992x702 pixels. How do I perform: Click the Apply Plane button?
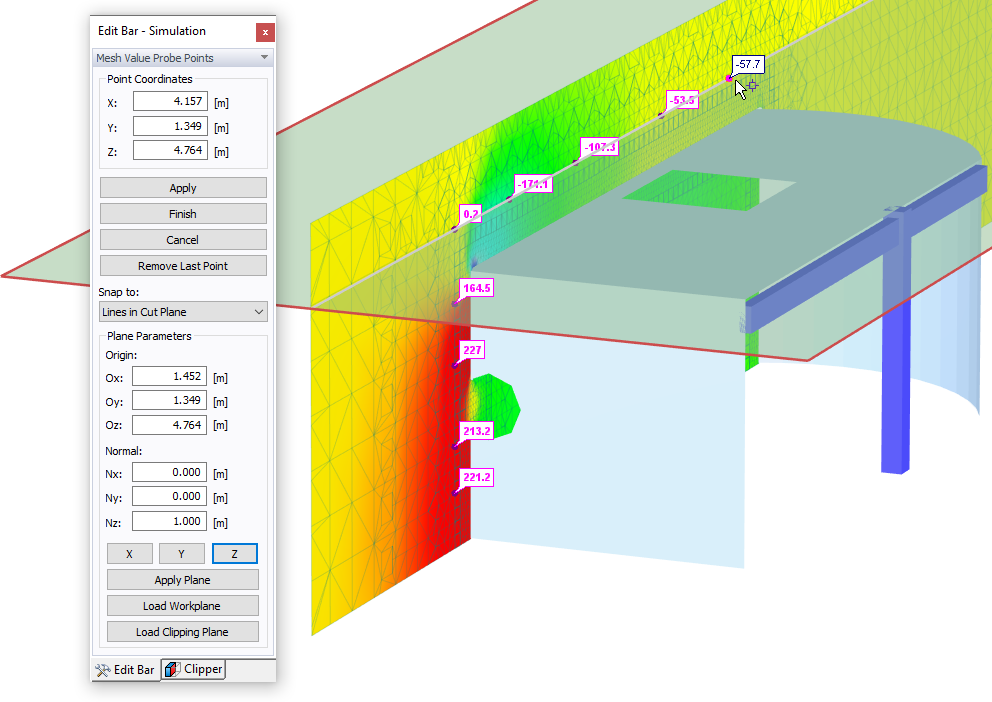pos(183,580)
